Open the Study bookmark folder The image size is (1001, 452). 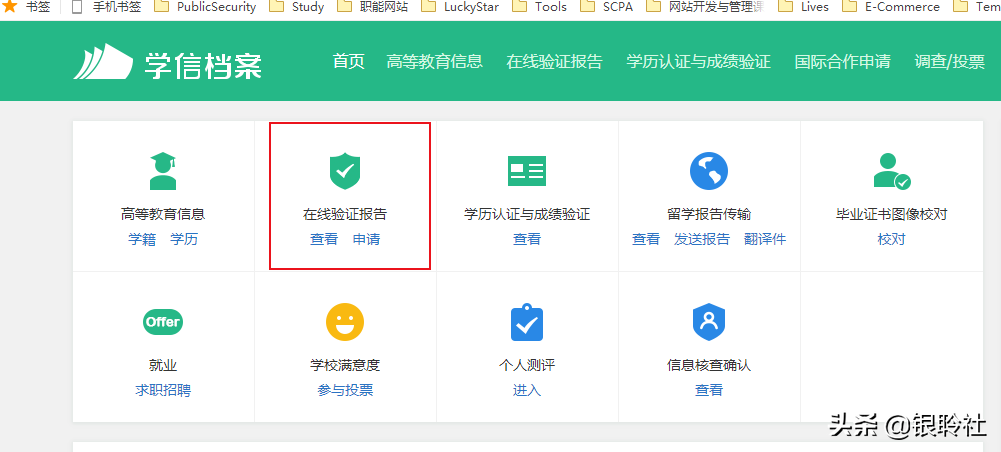coord(296,7)
